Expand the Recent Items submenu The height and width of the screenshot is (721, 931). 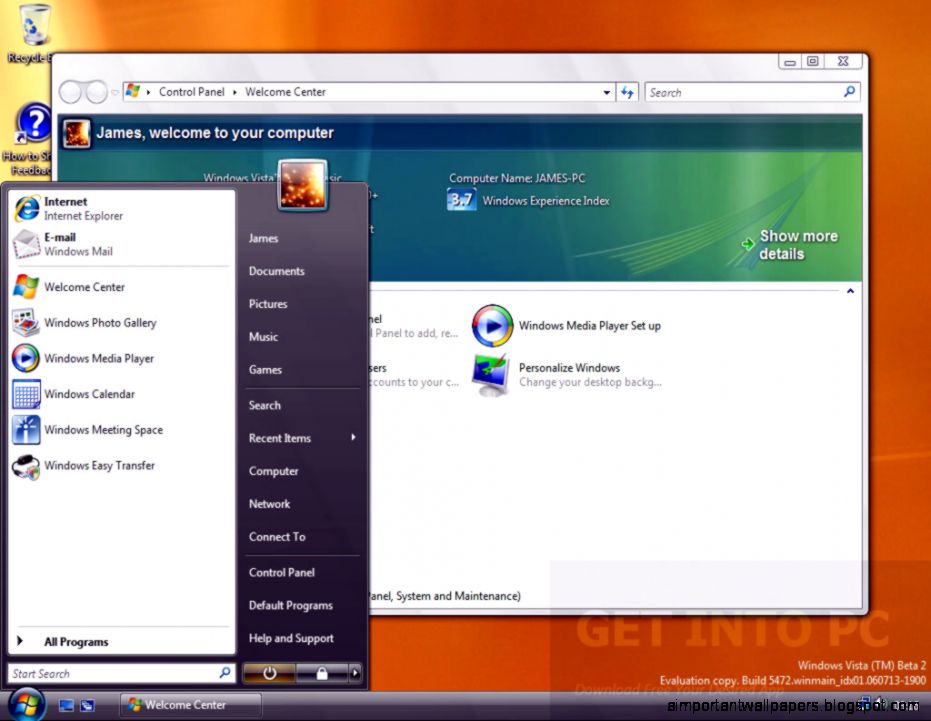[279, 438]
